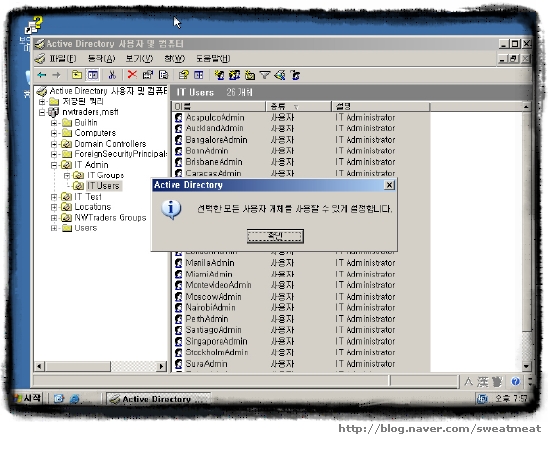Open the 도움말(H) menu
Screen dimensions: 548x450
click(x=213, y=58)
